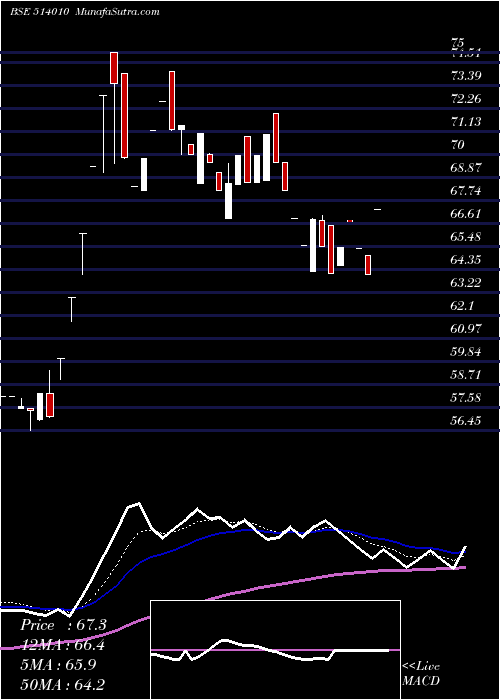This screenshot has height=700, width=500.
Task: Click the <<Live MACD label
Action: [421, 674]
